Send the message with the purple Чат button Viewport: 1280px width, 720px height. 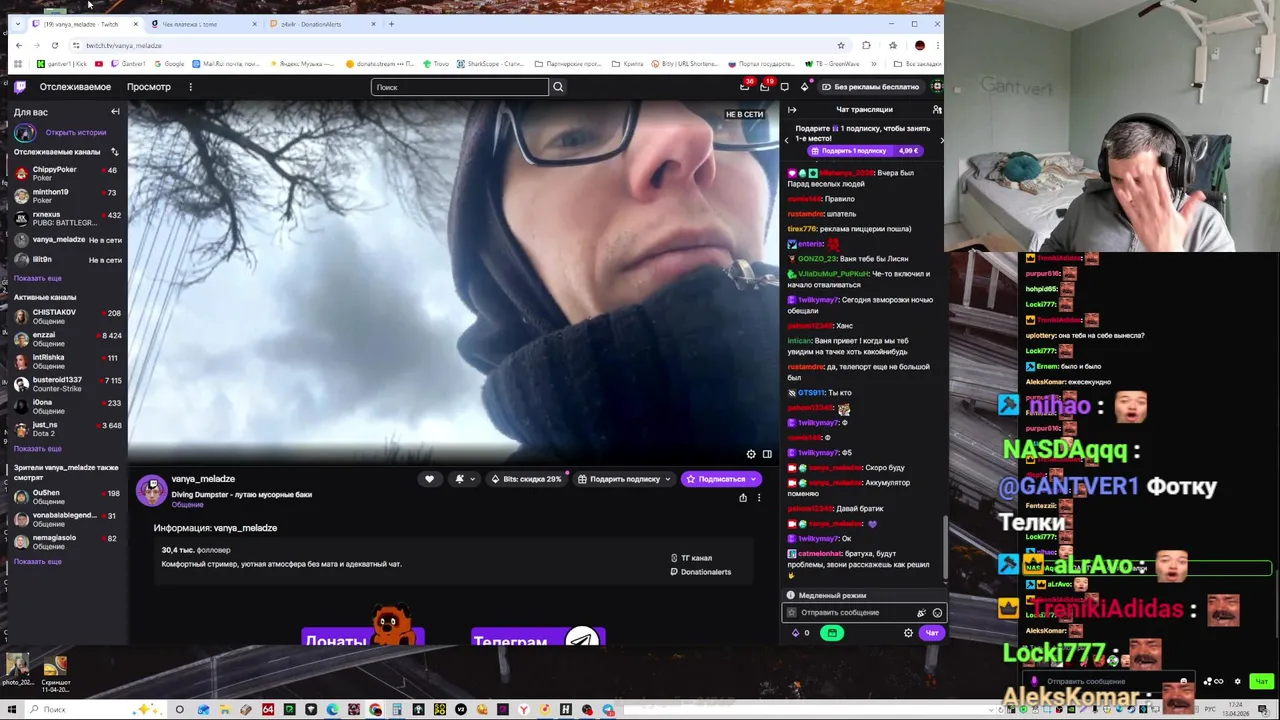pos(931,633)
